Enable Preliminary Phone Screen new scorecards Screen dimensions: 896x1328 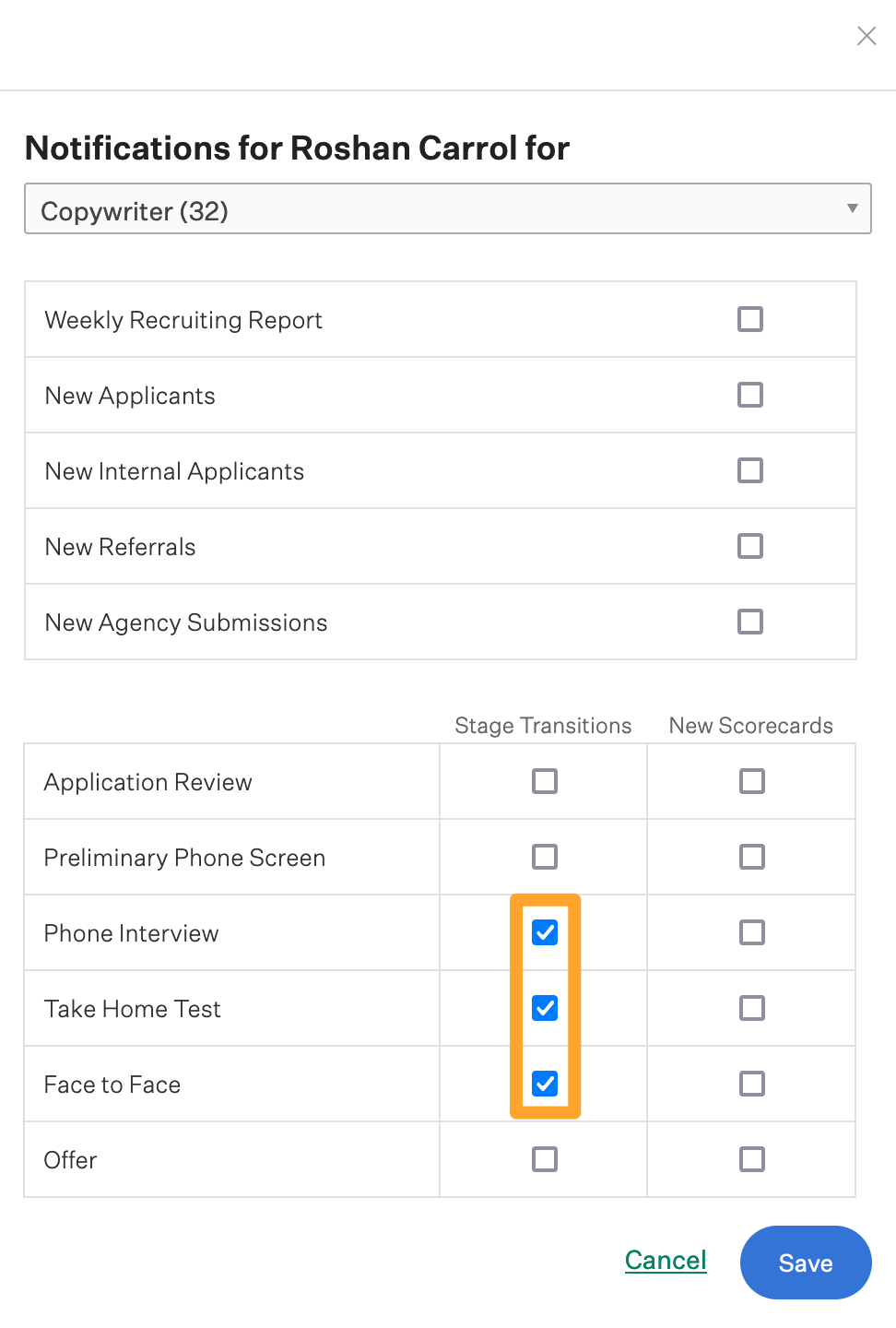(x=752, y=857)
